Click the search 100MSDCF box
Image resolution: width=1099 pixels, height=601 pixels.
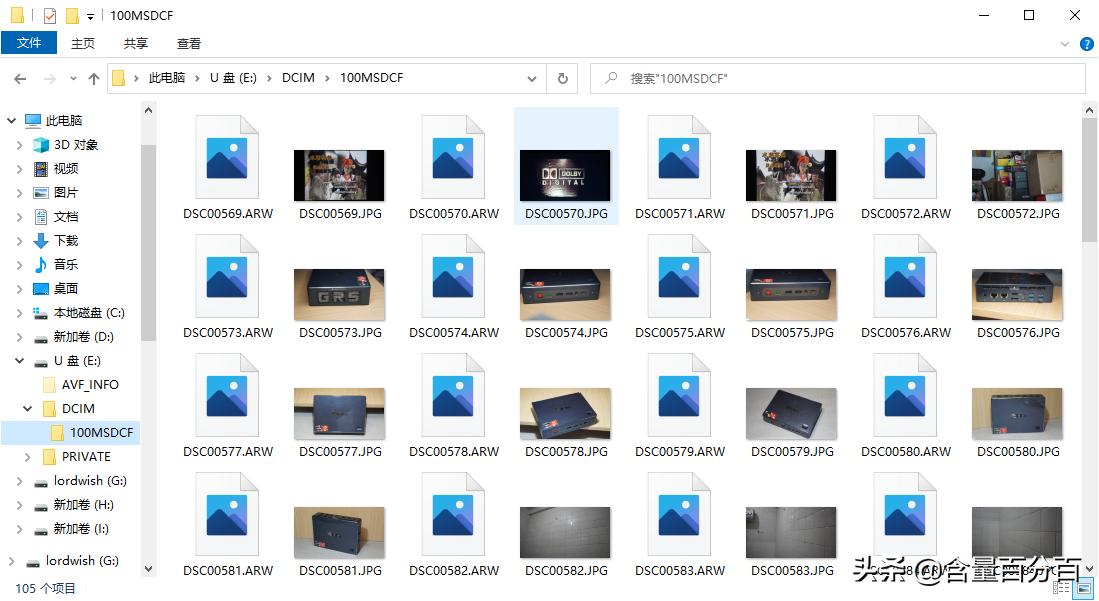[x=838, y=79]
